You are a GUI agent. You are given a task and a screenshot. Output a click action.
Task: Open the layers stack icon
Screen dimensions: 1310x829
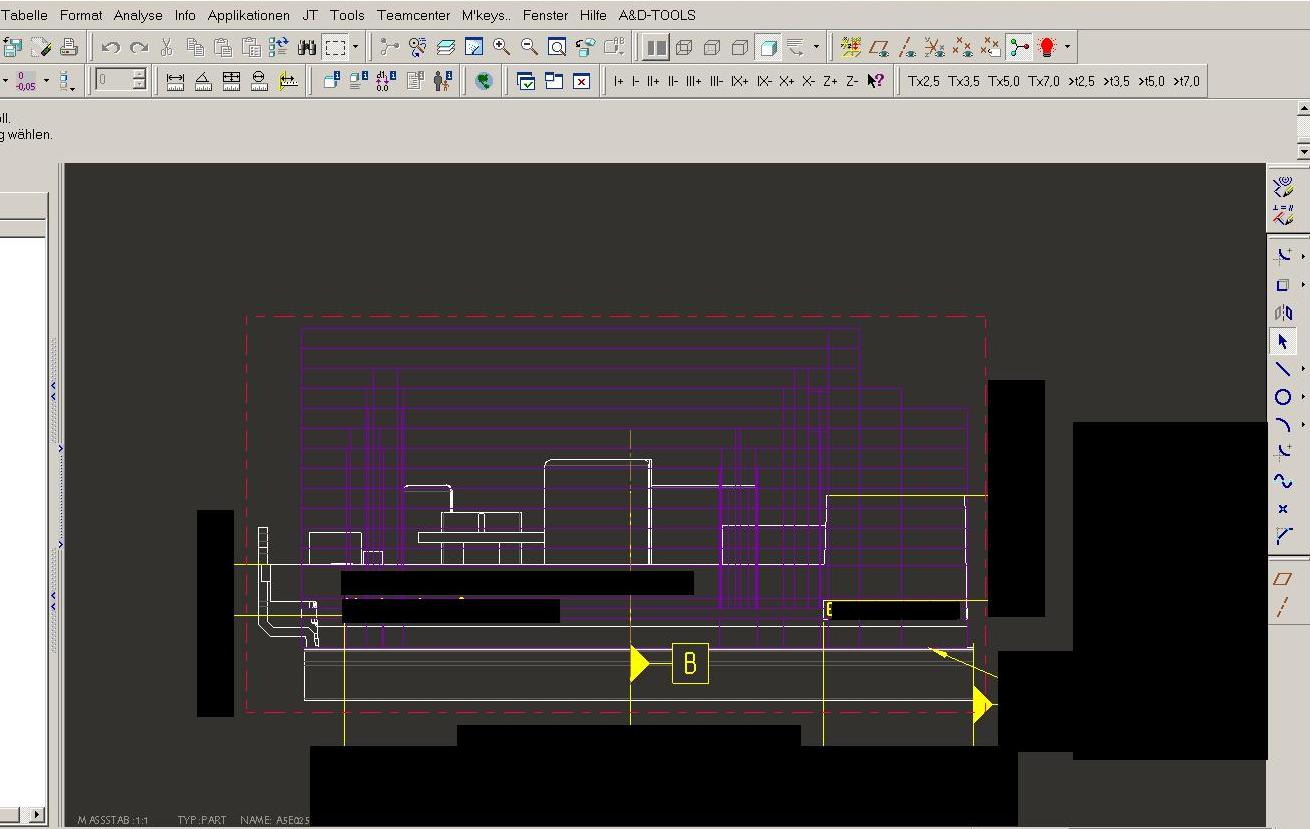(445, 47)
